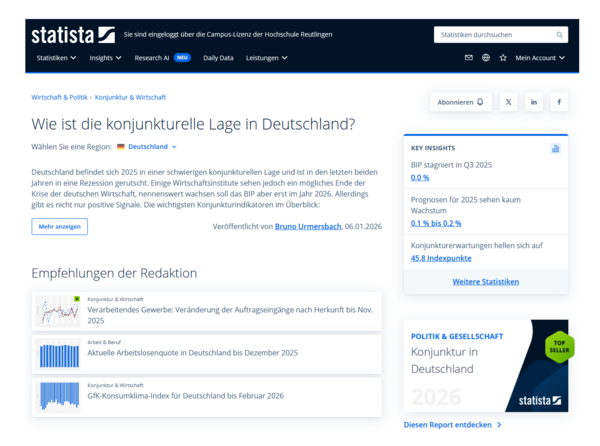
Task: Click the search magnifier icon
Action: (x=560, y=35)
